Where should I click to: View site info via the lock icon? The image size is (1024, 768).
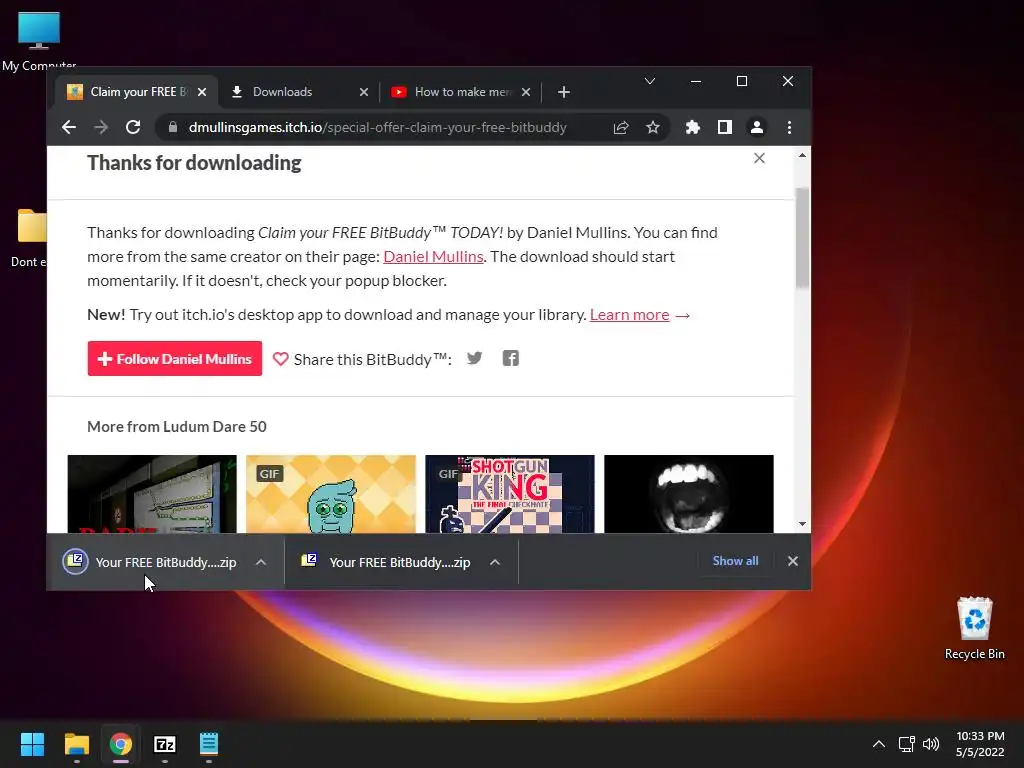click(172, 127)
